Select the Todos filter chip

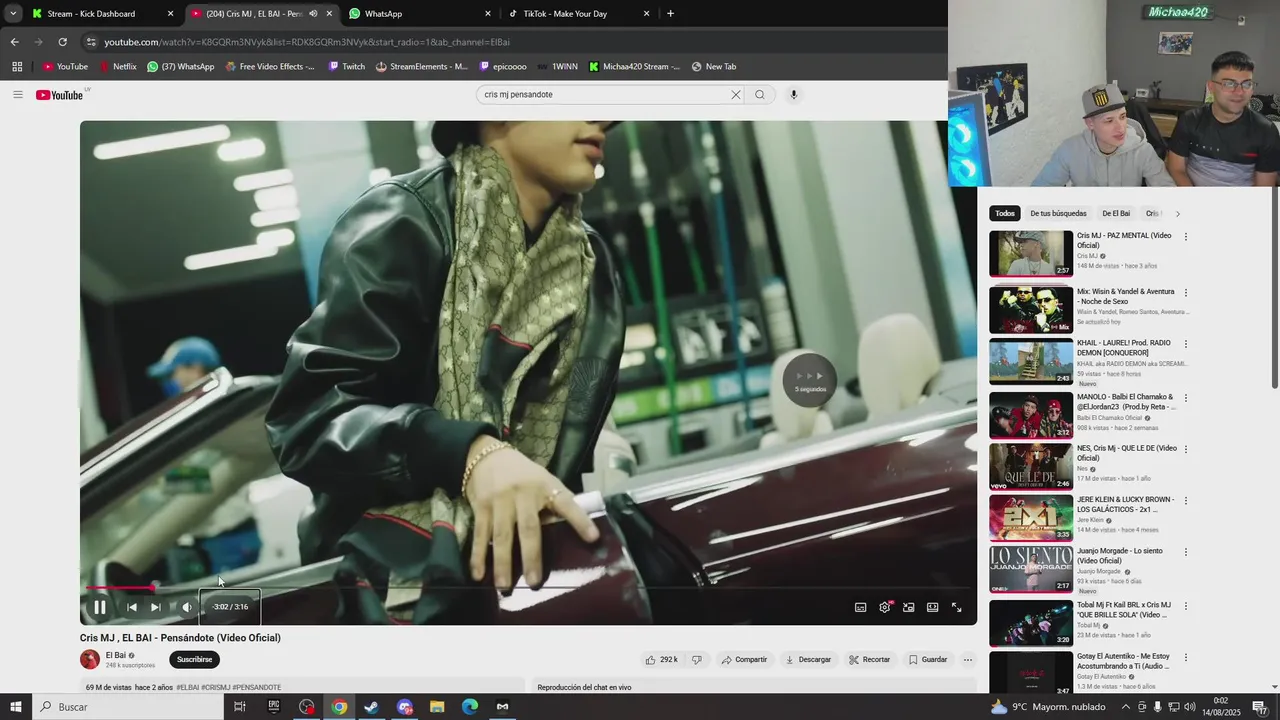coord(1005,214)
